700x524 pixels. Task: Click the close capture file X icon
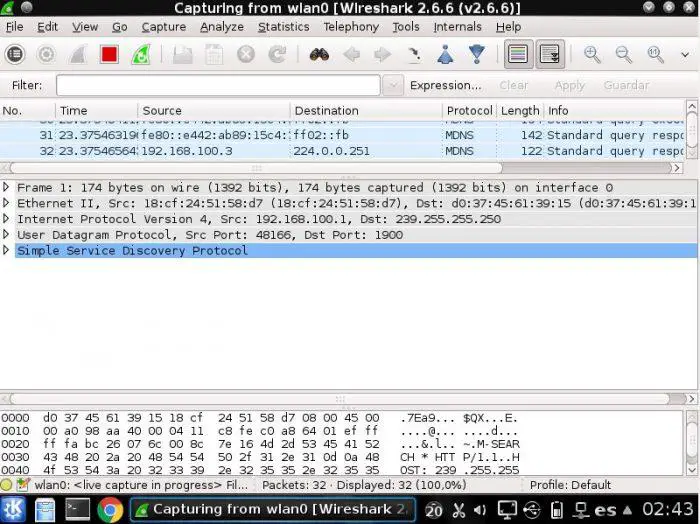(x=246, y=54)
